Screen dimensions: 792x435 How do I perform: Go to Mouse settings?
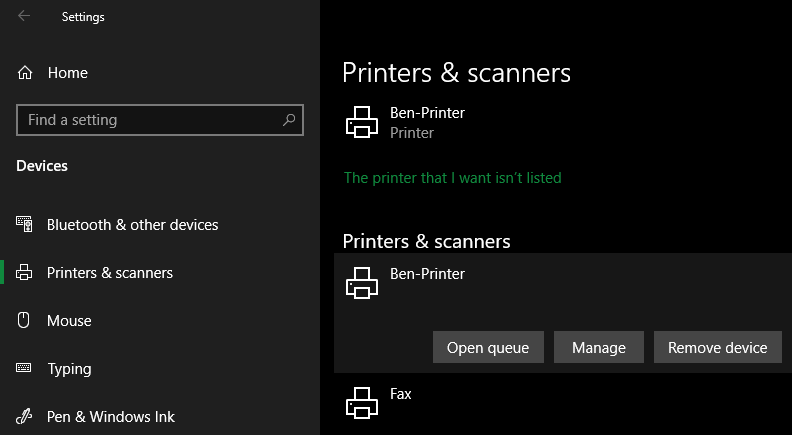pos(69,321)
